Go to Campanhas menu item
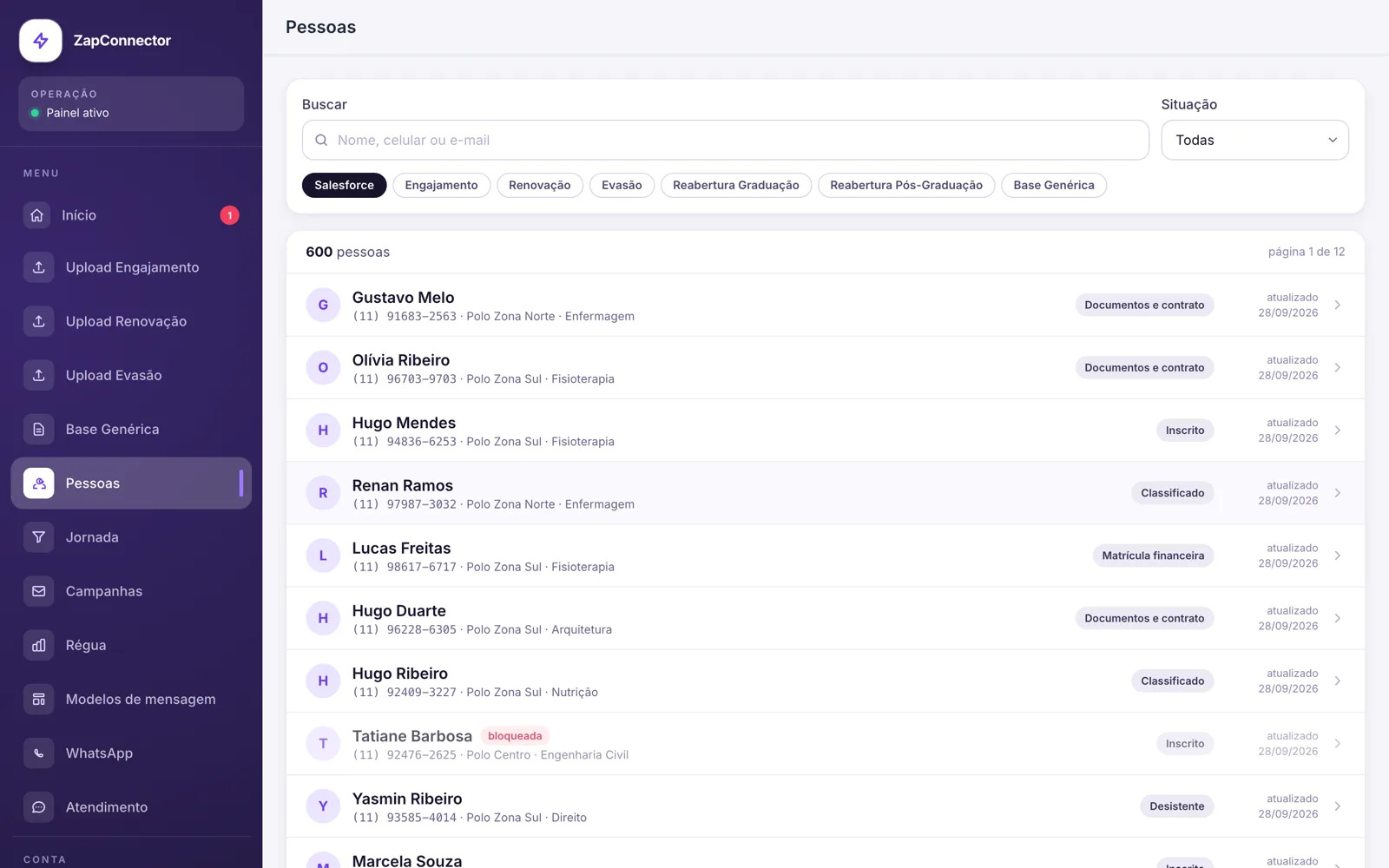The height and width of the screenshot is (868, 1389). 131,591
